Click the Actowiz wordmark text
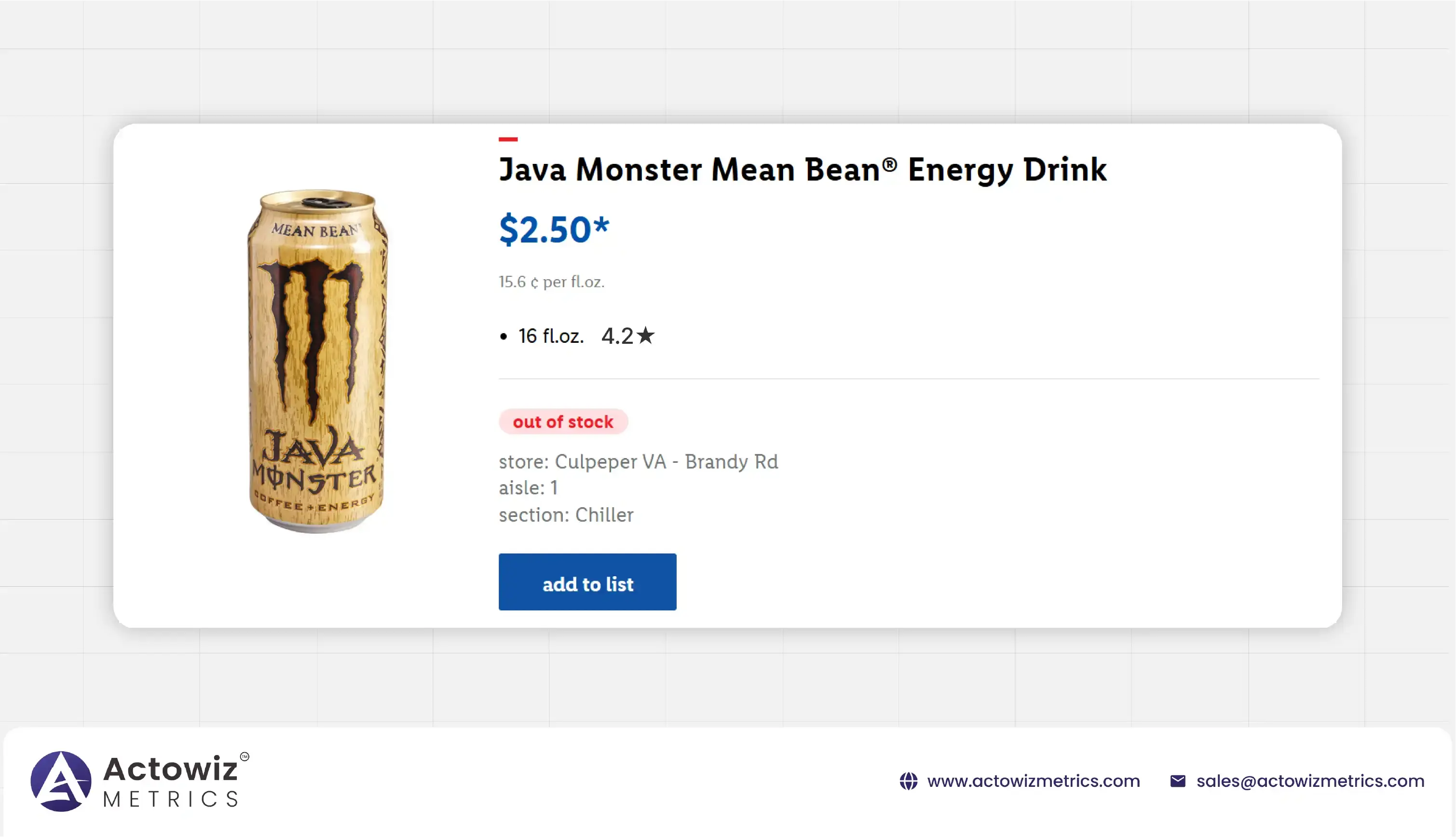 pos(170,769)
